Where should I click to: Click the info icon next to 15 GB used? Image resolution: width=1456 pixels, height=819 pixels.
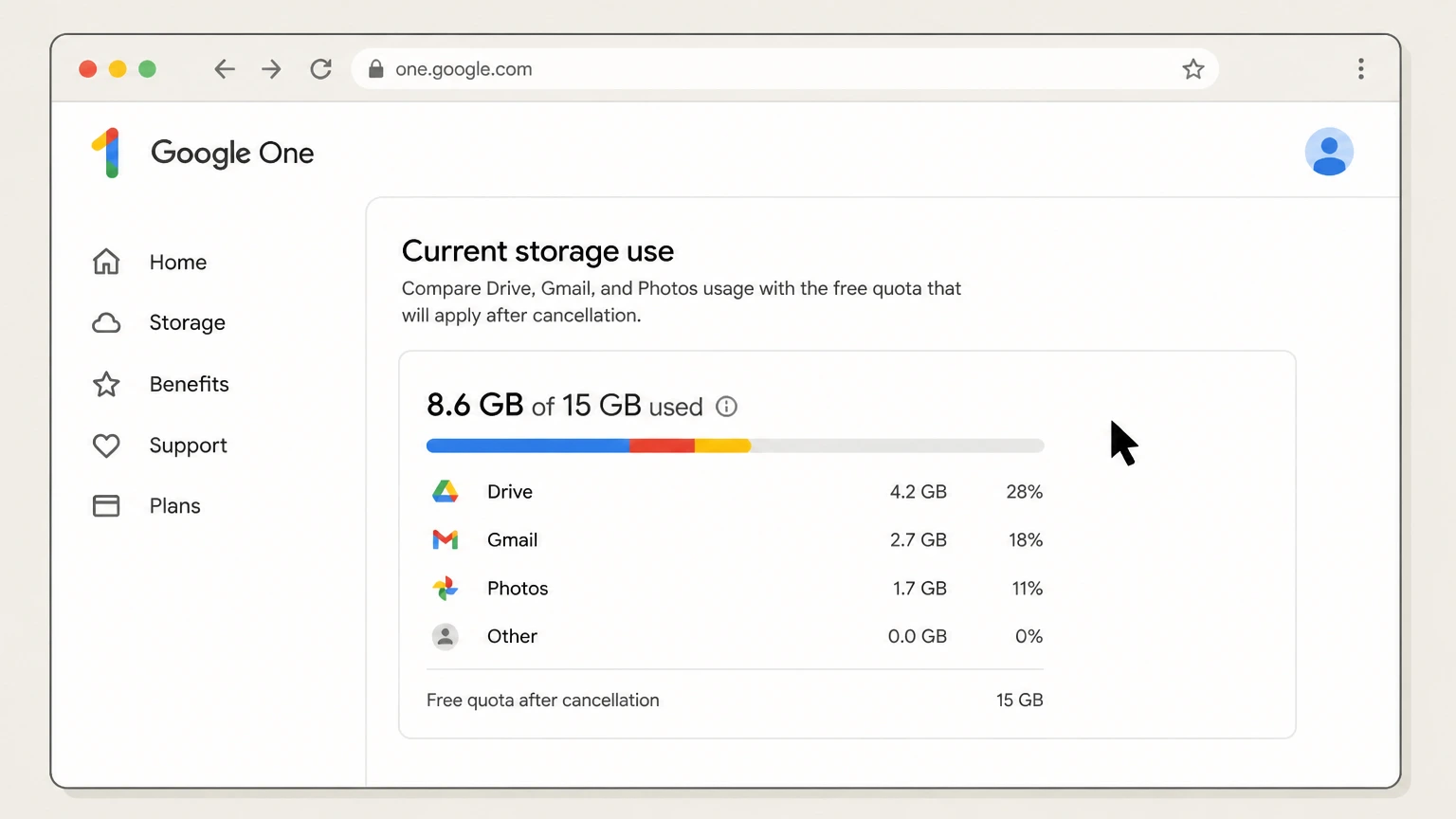726,407
